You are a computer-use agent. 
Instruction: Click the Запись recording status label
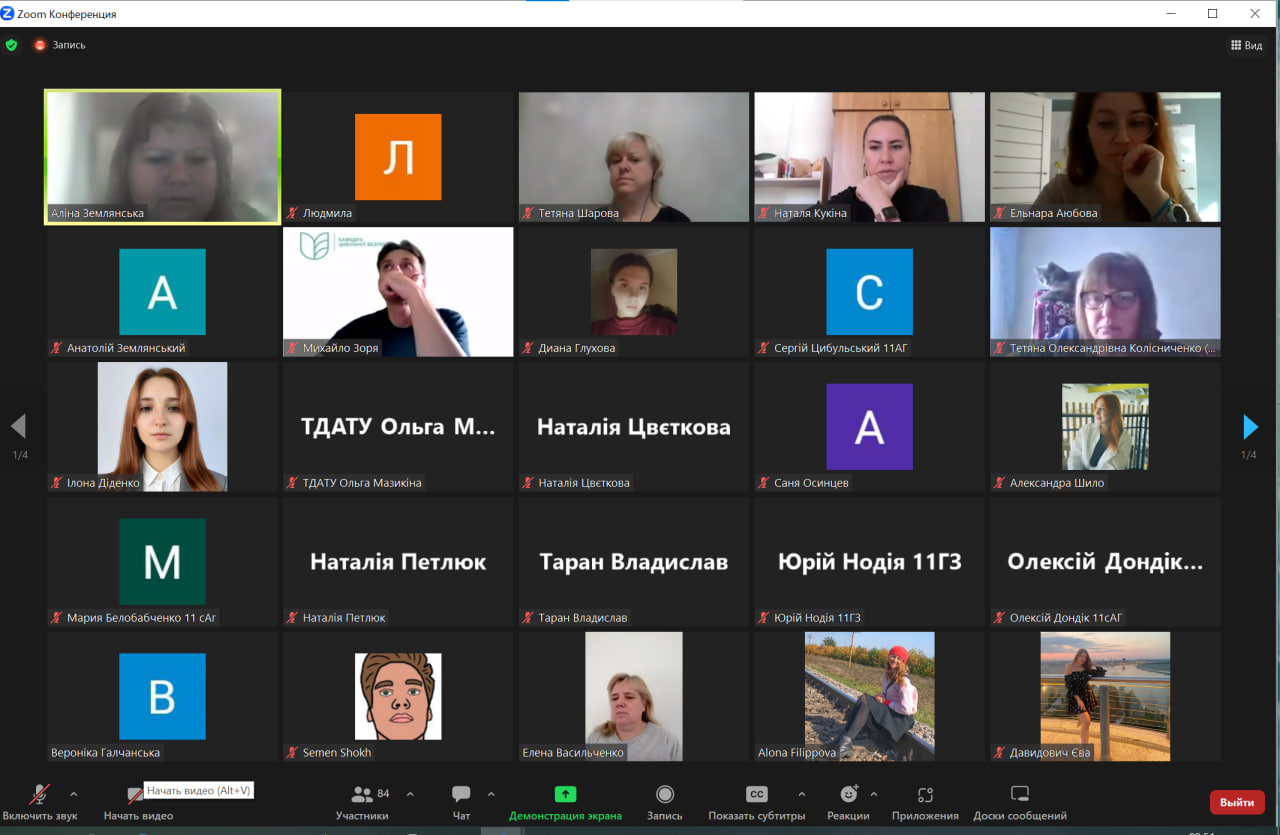69,45
